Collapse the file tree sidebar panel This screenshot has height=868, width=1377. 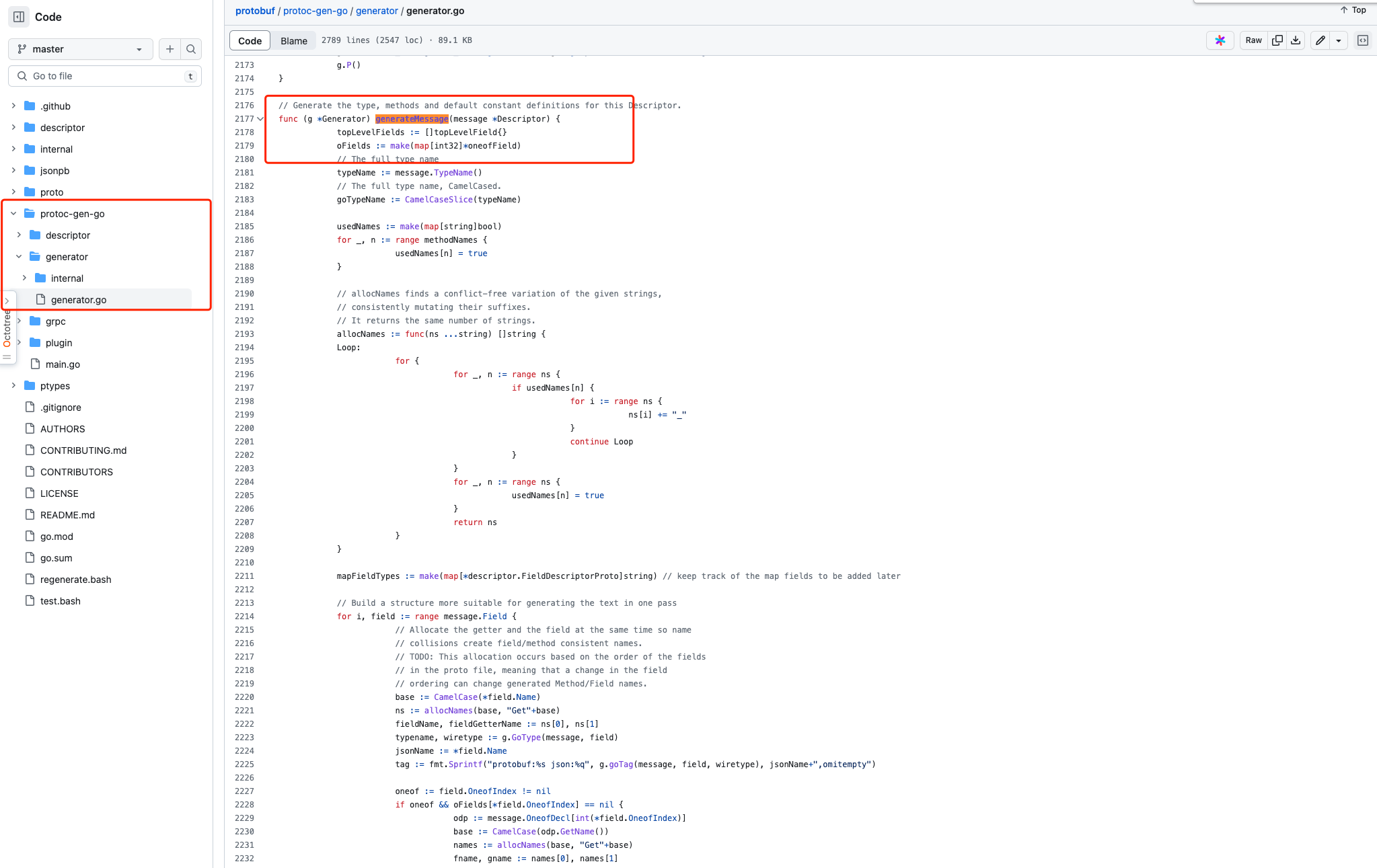(x=19, y=17)
